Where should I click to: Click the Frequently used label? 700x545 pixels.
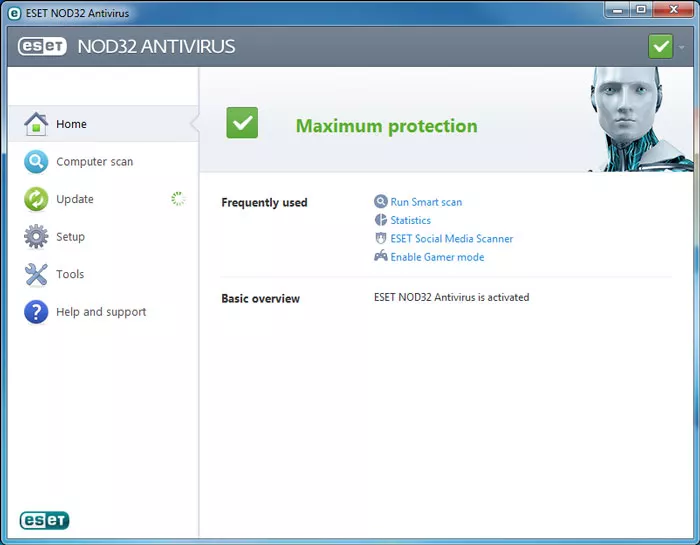click(x=264, y=203)
